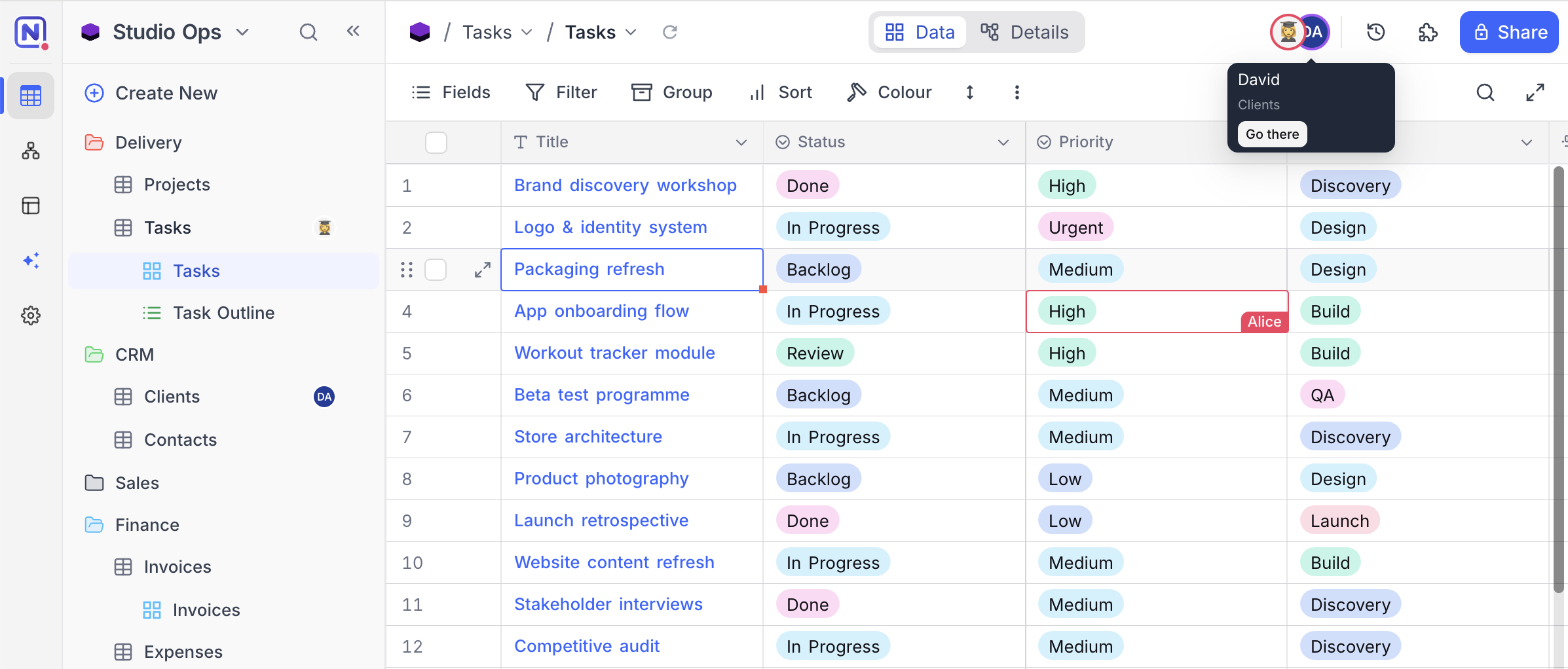Click Alice's avatar in top bar
1568x669 pixels.
coord(1287,32)
